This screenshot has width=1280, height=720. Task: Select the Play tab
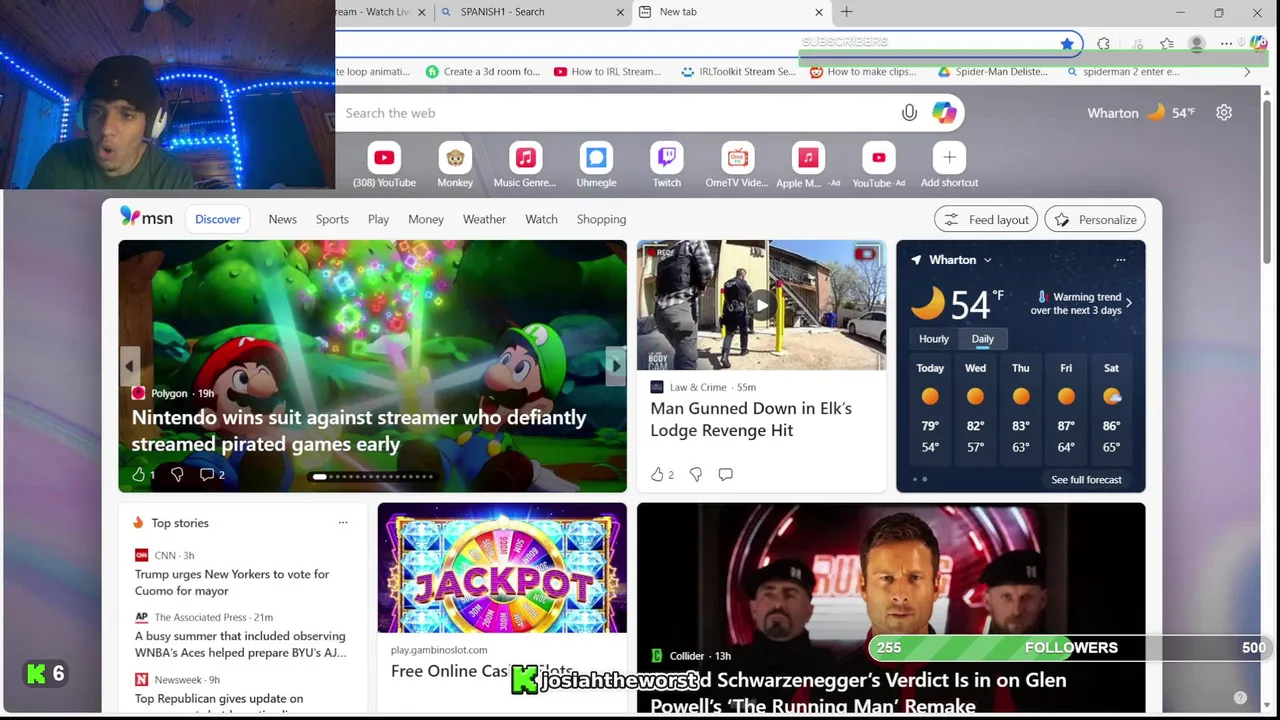pyautogui.click(x=378, y=219)
